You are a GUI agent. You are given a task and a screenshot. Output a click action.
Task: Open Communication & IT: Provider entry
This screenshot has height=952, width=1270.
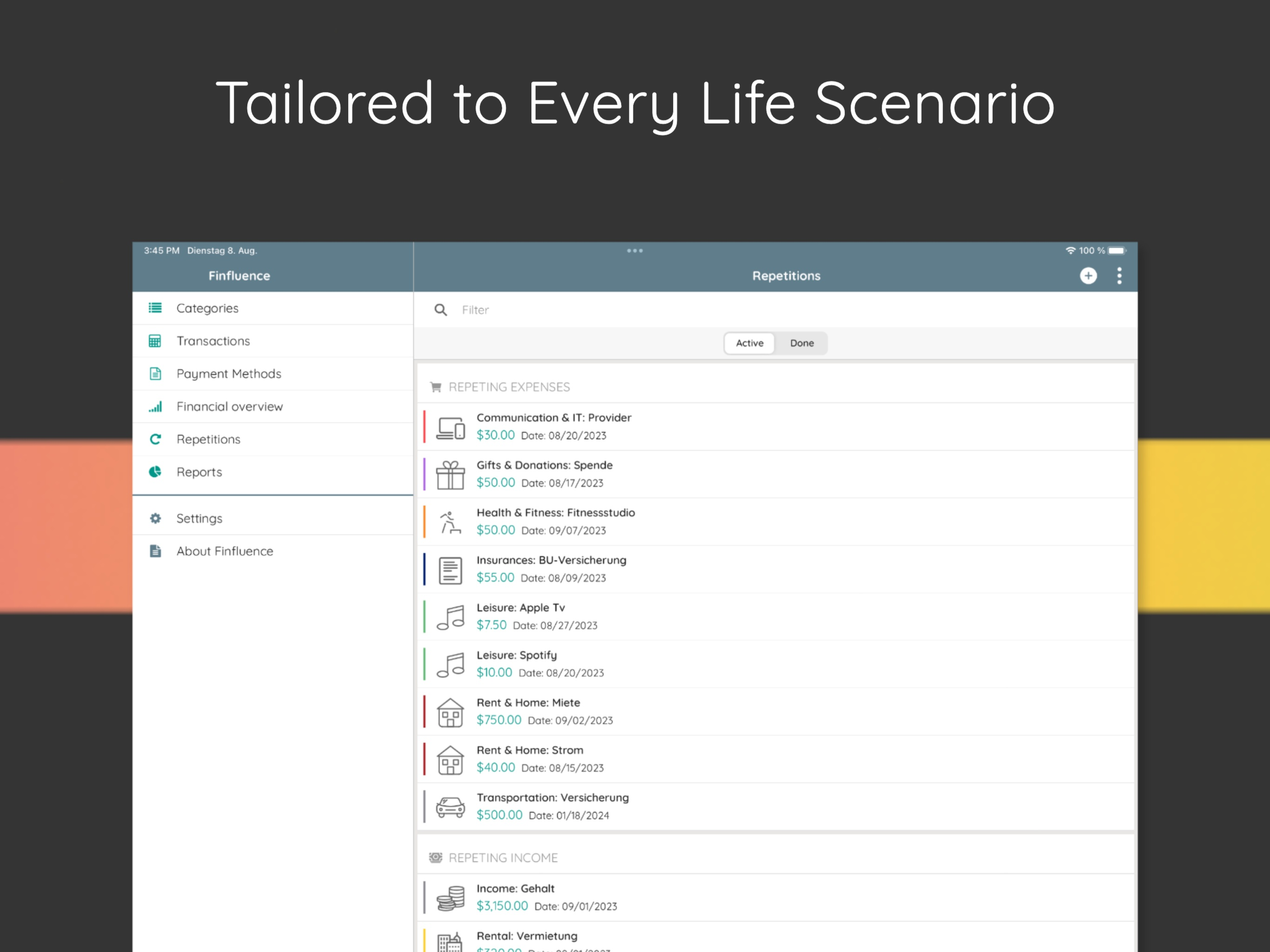776,427
